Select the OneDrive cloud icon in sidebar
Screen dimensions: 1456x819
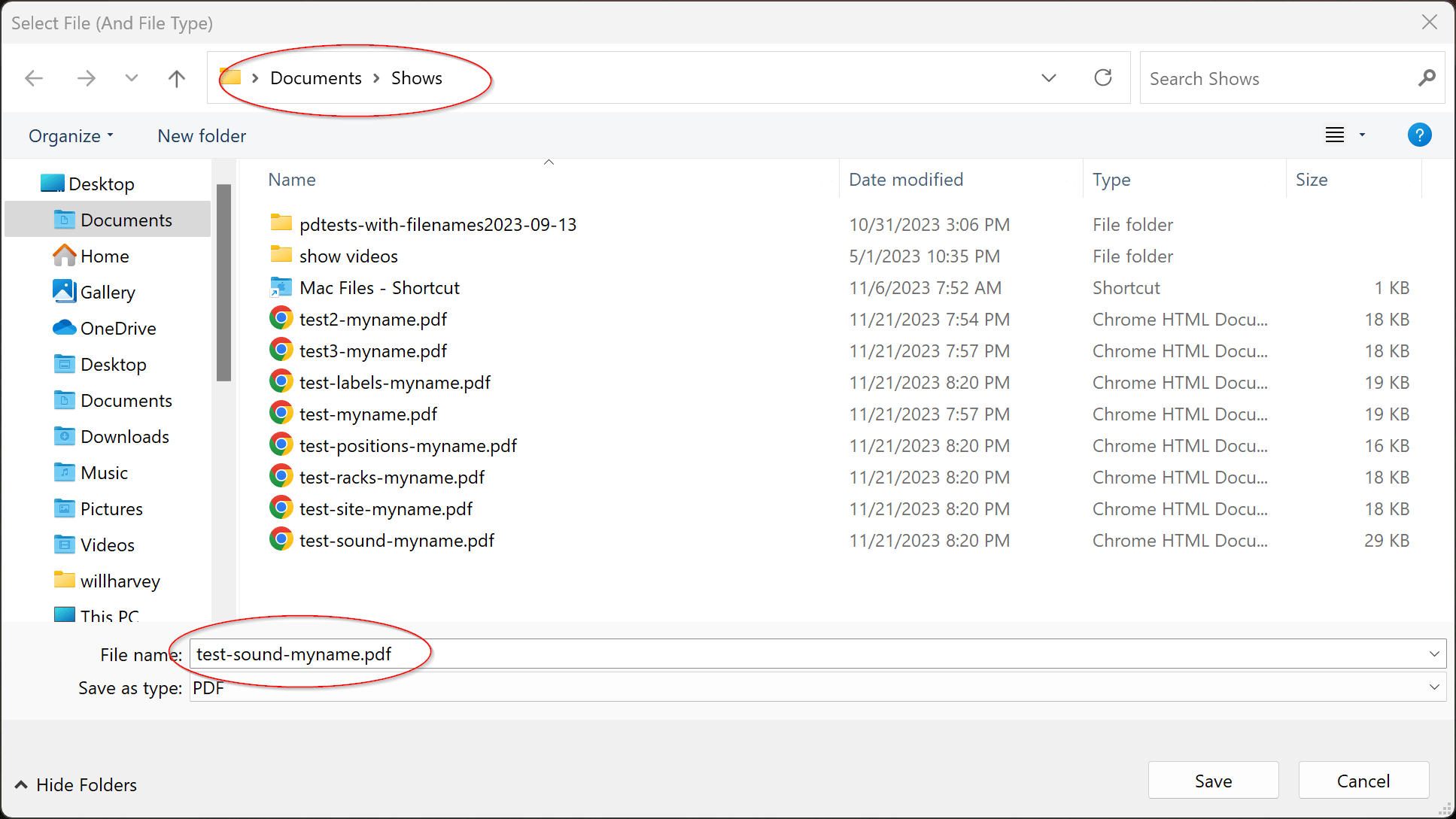(x=65, y=329)
